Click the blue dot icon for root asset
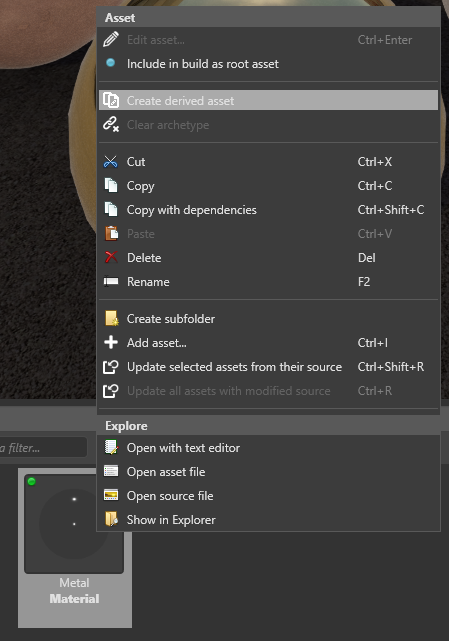Image resolution: width=449 pixels, height=641 pixels. [x=110, y=63]
